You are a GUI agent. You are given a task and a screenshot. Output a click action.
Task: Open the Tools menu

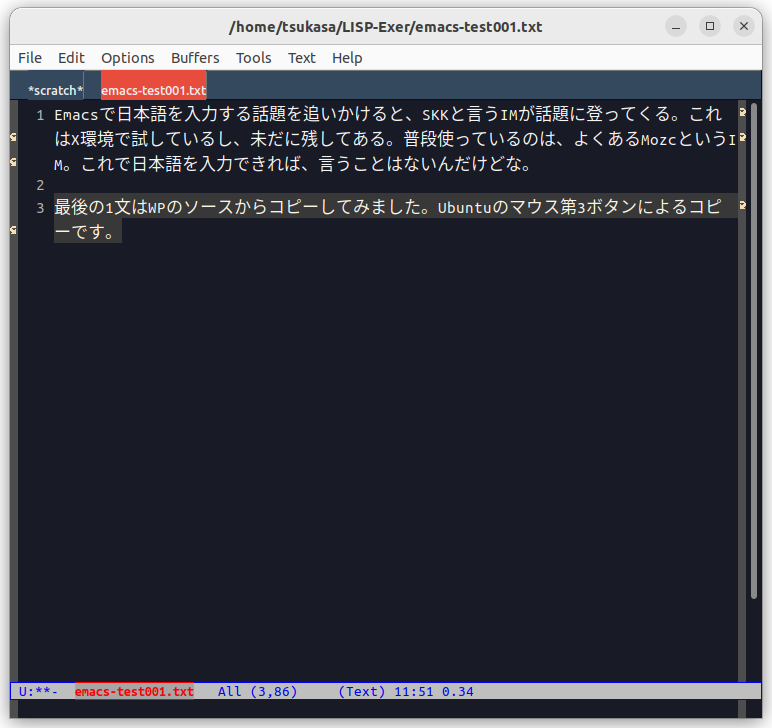254,58
